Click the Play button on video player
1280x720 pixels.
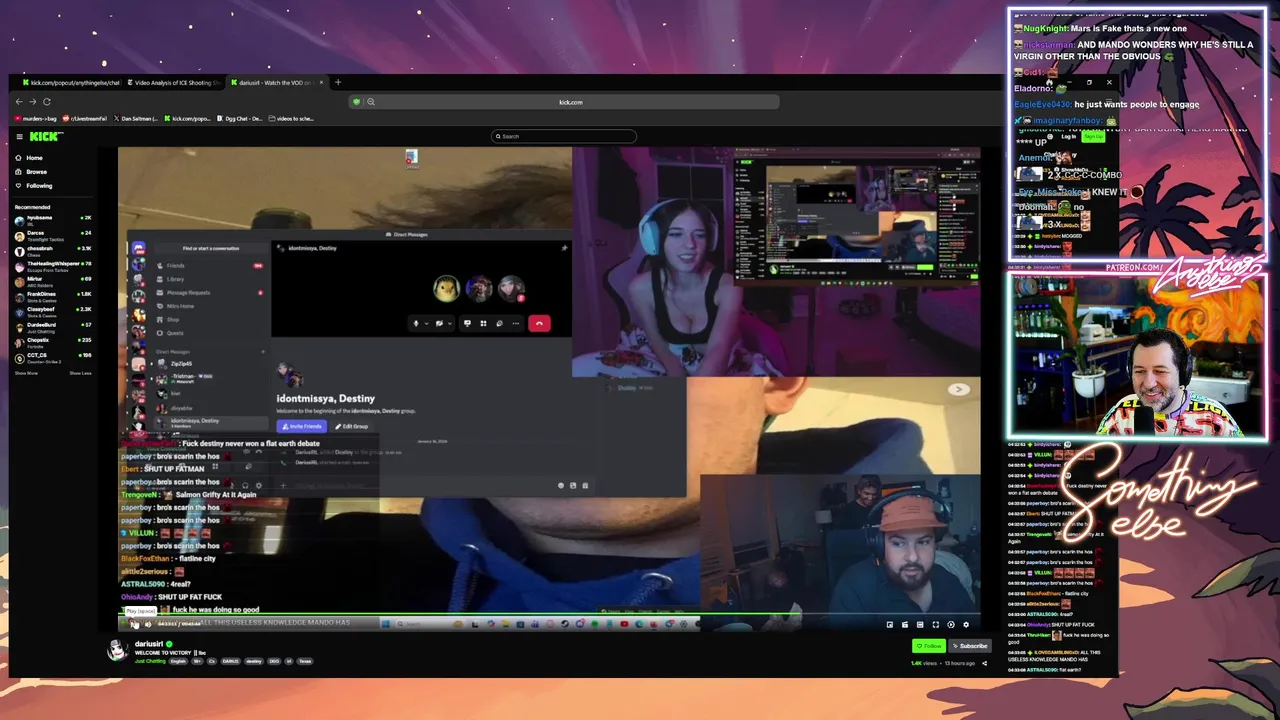coord(134,625)
